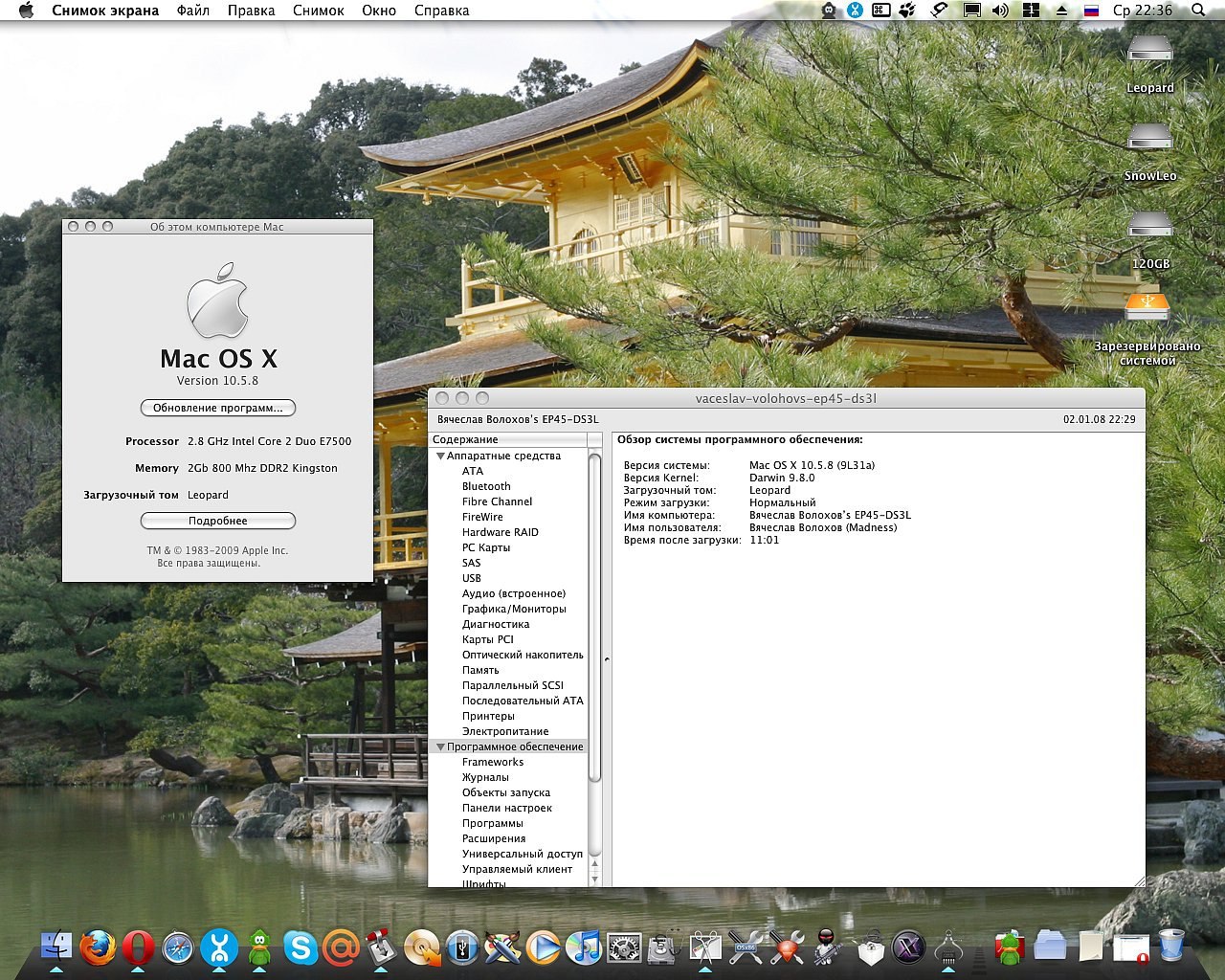
Task: Select PC Карты in sidebar
Action: [x=486, y=547]
